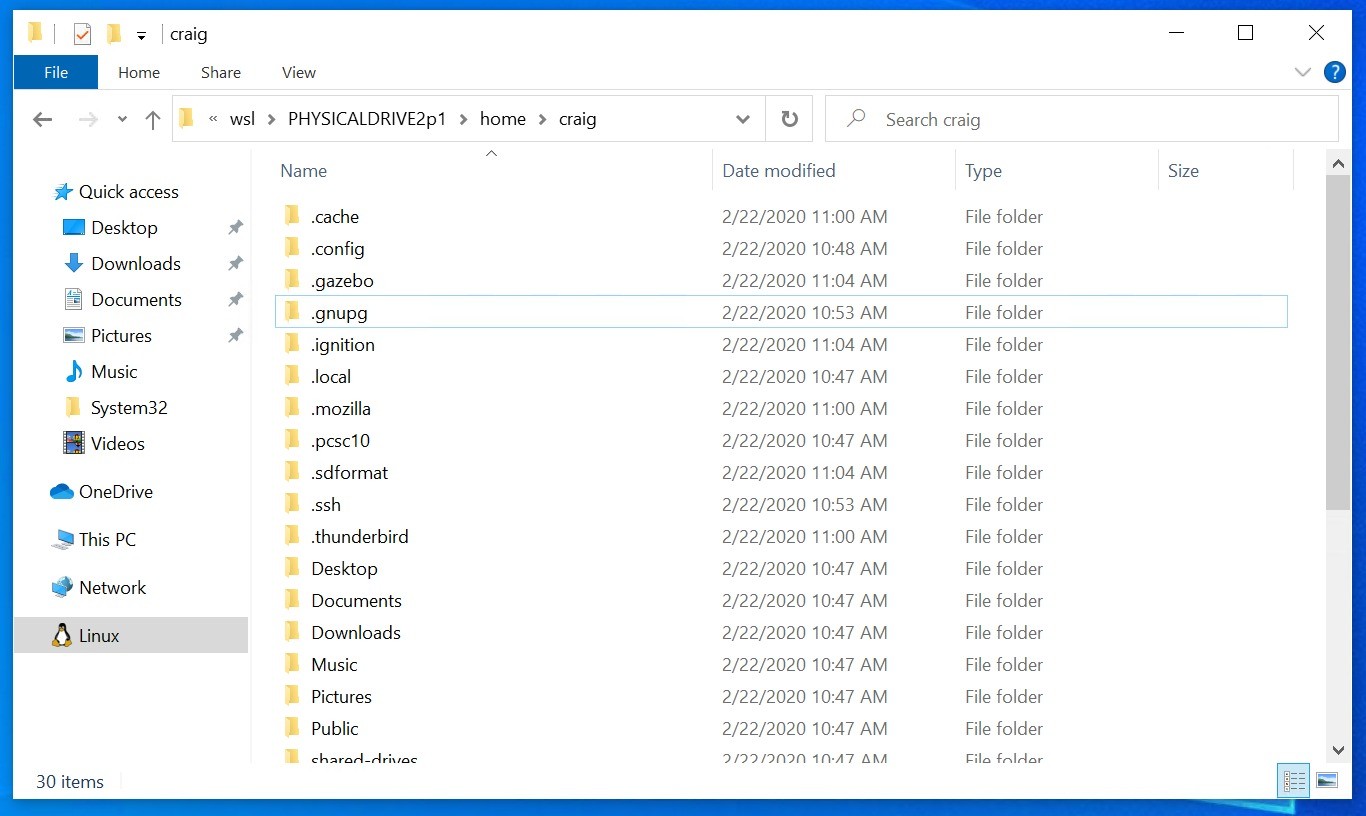Image resolution: width=1366 pixels, height=816 pixels.
Task: Open the address bar history dropdown
Action: (x=743, y=118)
